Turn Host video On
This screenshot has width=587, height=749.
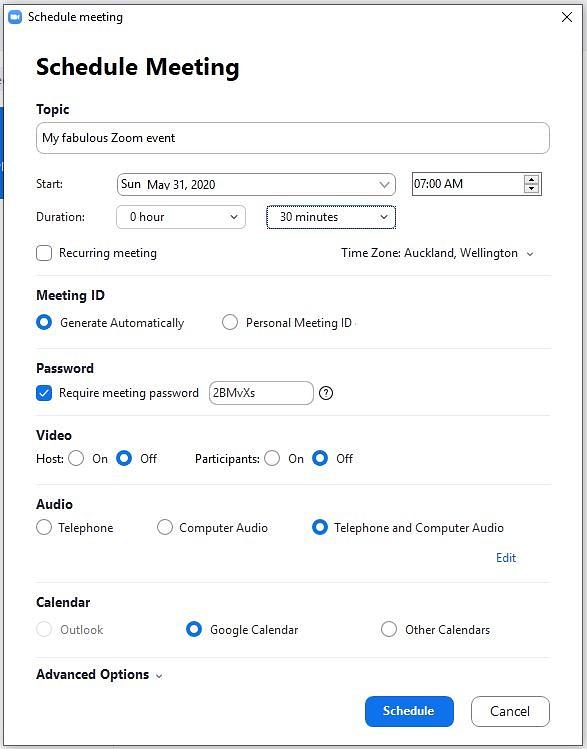click(76, 459)
